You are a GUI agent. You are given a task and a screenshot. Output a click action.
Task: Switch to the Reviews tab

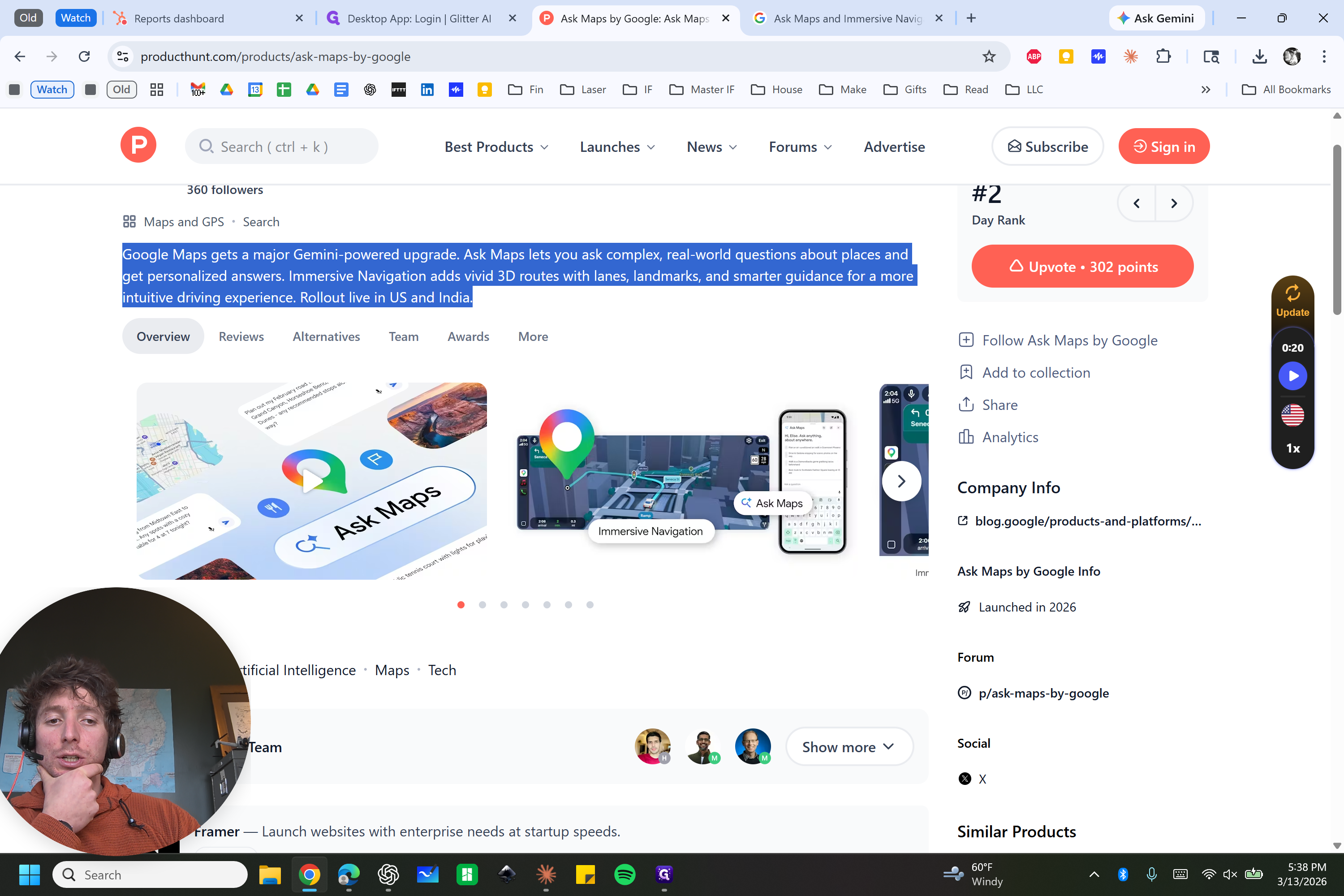click(241, 336)
